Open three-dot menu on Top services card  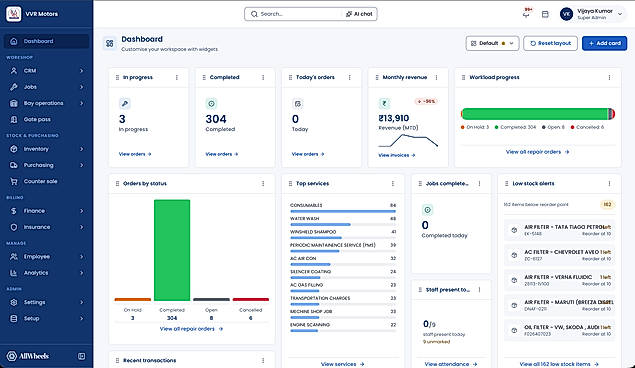click(x=393, y=183)
